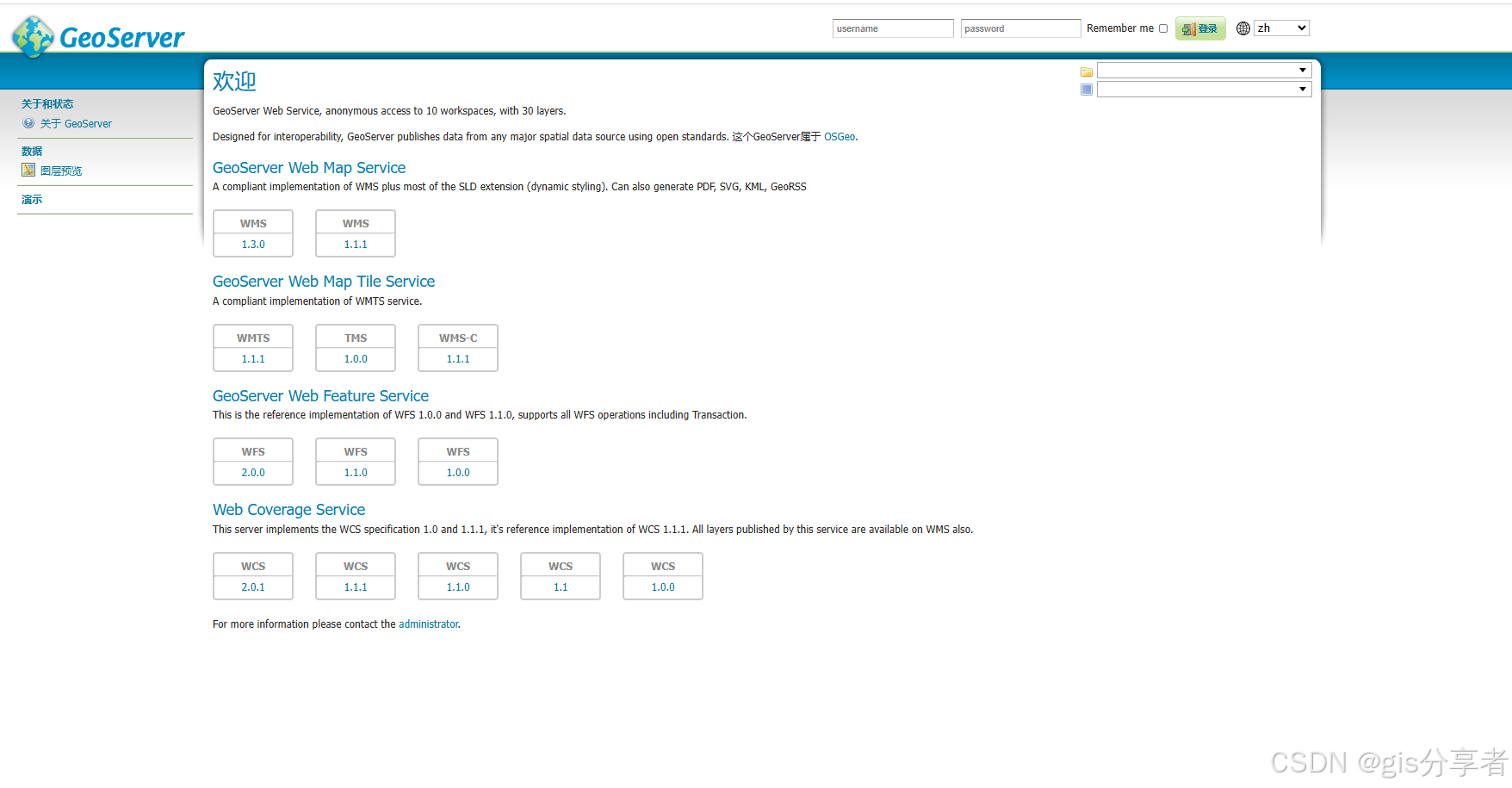The width and height of the screenshot is (1512, 788).
Task: Click the 欢迎 welcome heading
Action: click(234, 81)
